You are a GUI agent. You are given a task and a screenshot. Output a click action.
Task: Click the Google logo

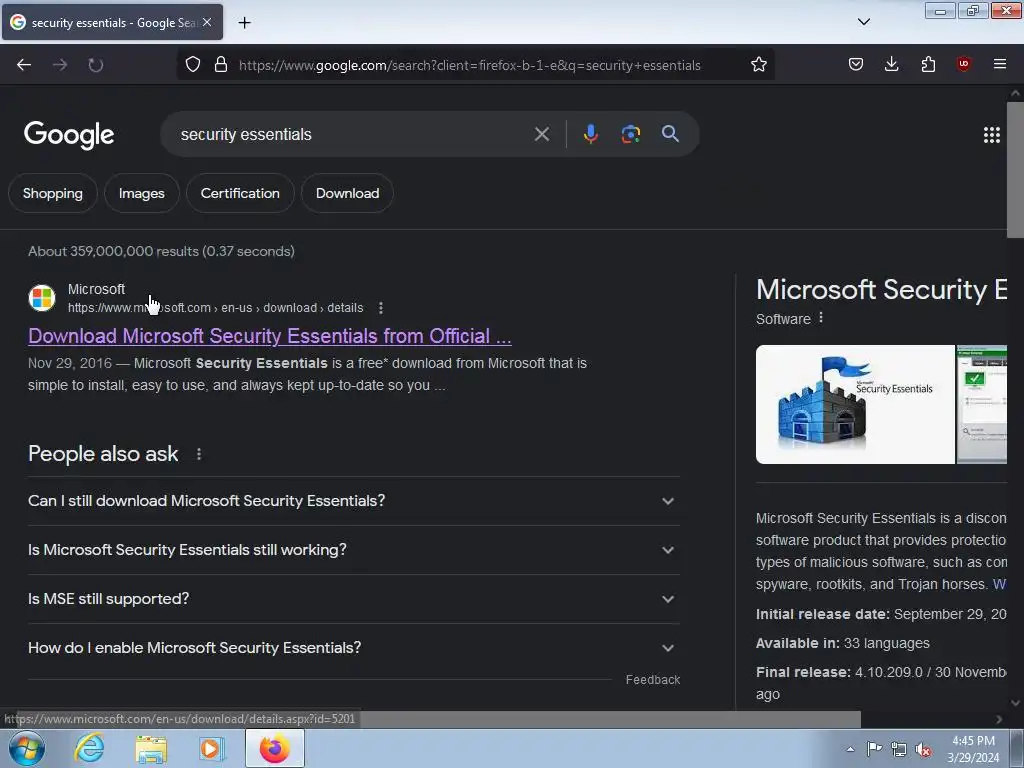(69, 135)
